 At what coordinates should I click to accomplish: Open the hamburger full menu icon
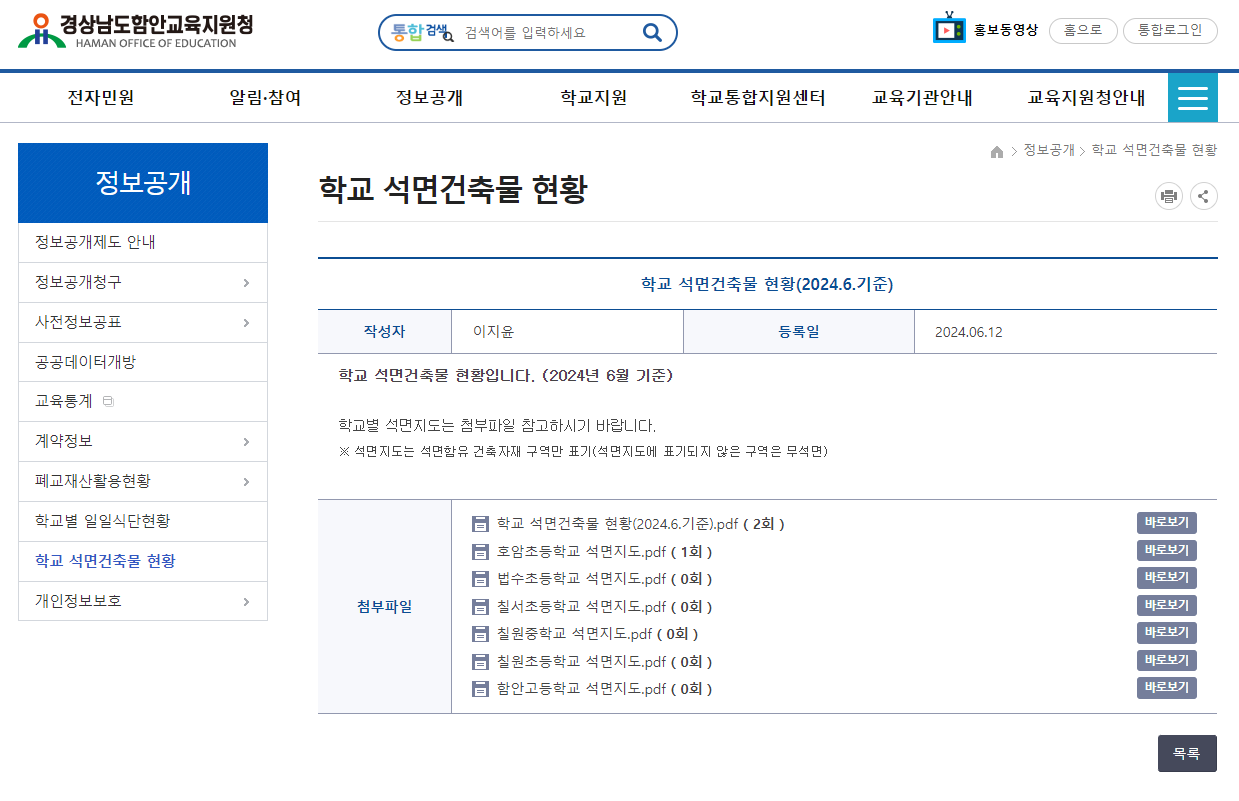point(1192,98)
